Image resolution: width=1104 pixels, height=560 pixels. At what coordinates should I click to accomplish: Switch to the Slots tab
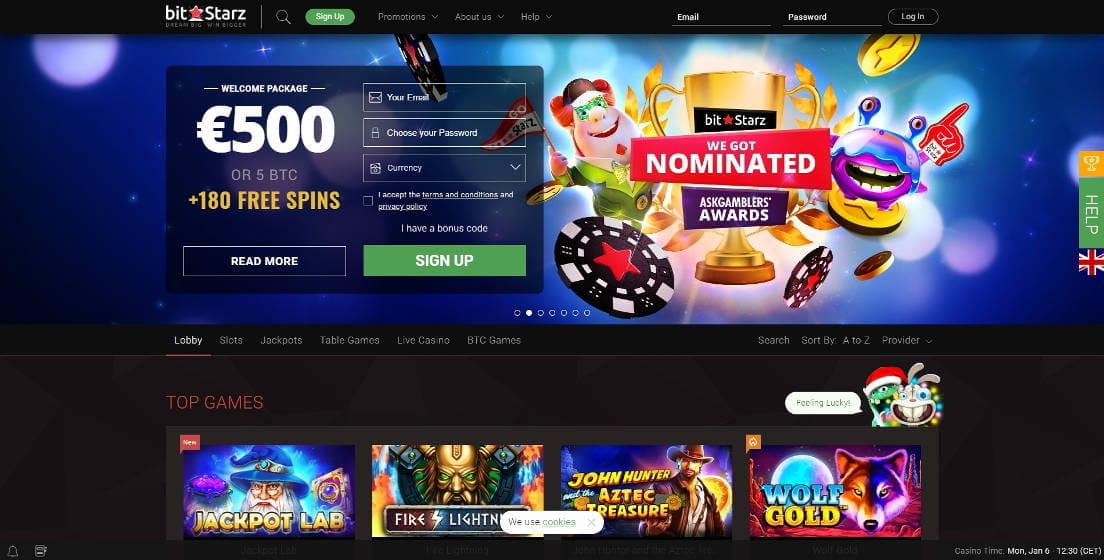click(x=231, y=340)
